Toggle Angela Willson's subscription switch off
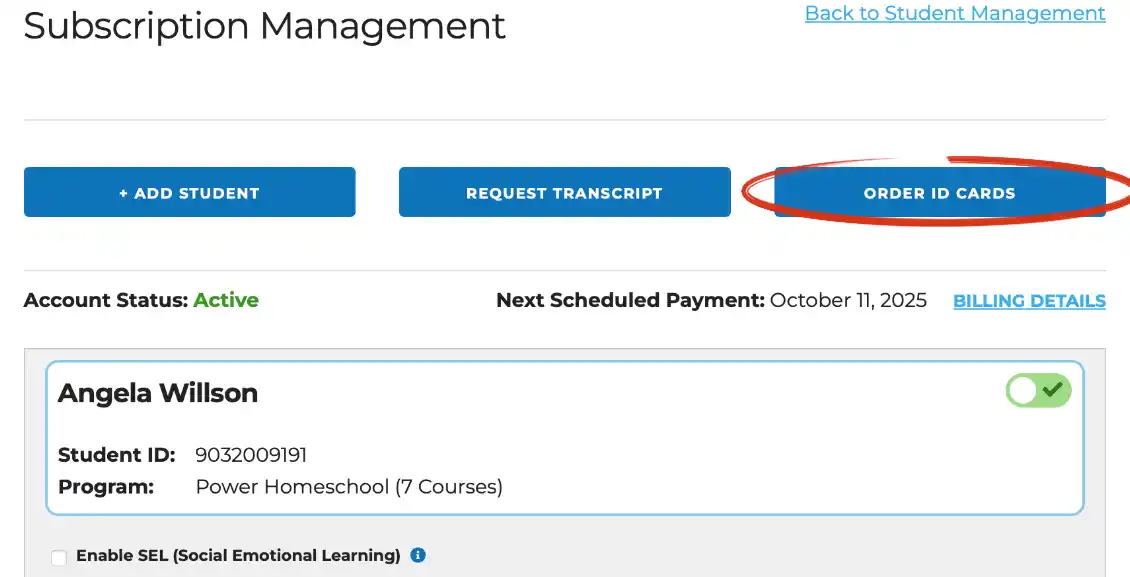Viewport: 1130px width, 577px height. 1038,390
